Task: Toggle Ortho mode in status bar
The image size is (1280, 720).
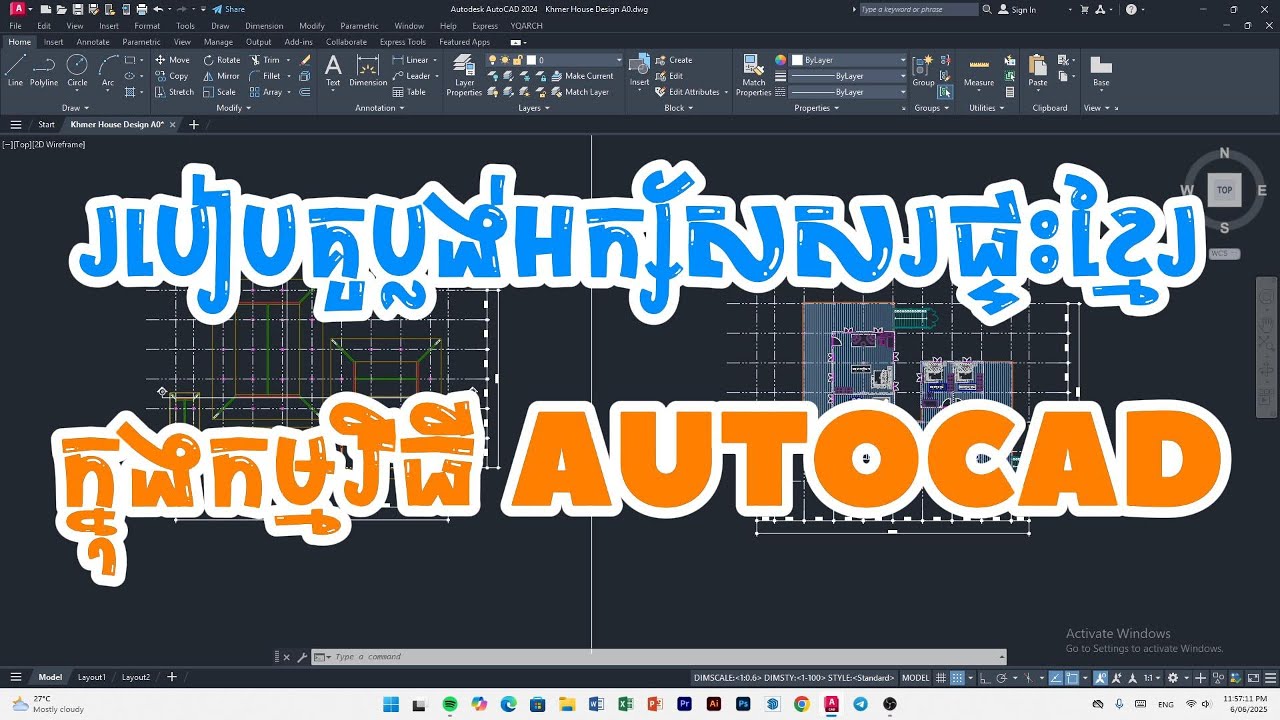Action: [x=985, y=678]
